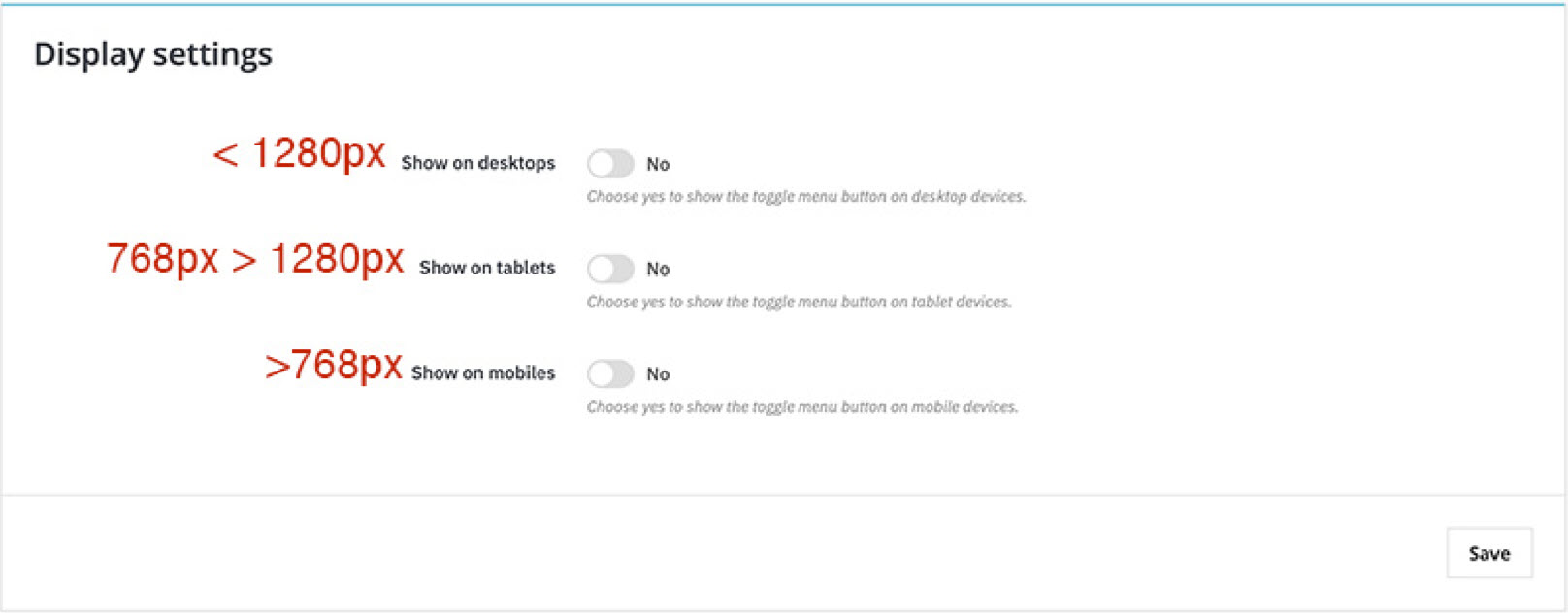The height and width of the screenshot is (613, 1568).
Task: Click the help text about mobile devices
Action: (802, 406)
